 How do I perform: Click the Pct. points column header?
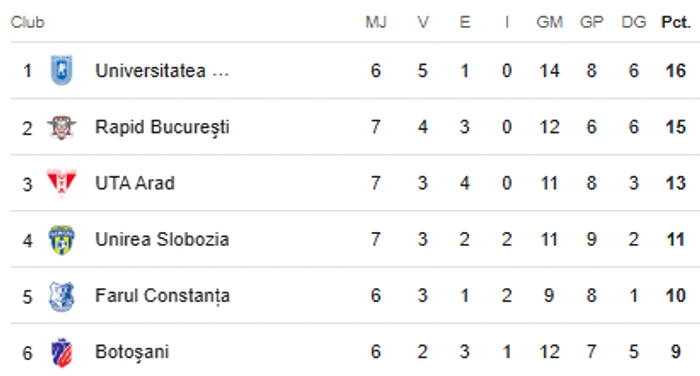pyautogui.click(x=676, y=22)
